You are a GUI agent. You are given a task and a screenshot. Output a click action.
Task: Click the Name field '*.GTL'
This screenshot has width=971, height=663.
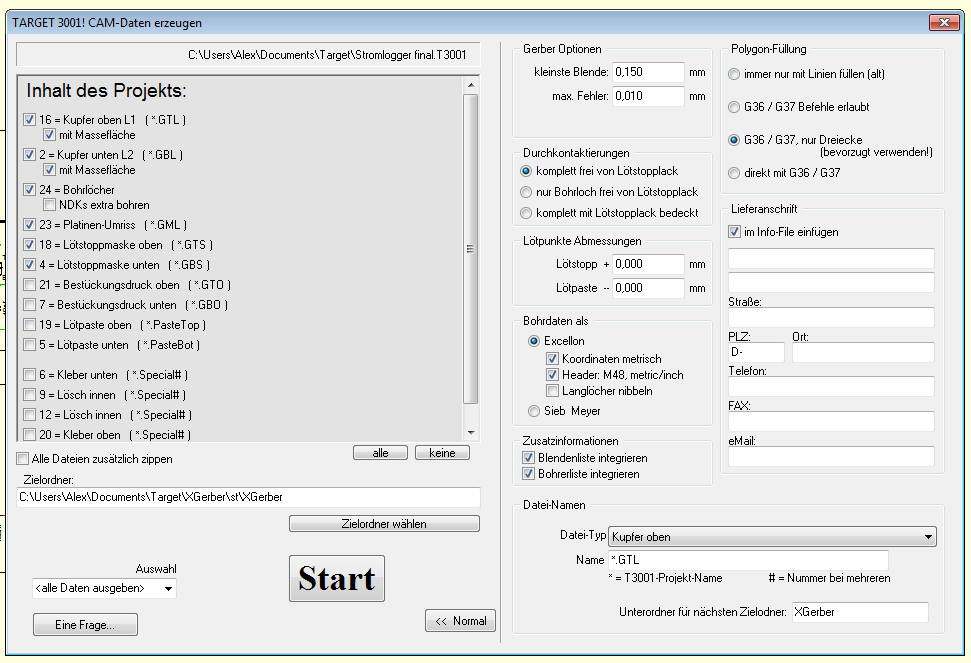(x=748, y=560)
